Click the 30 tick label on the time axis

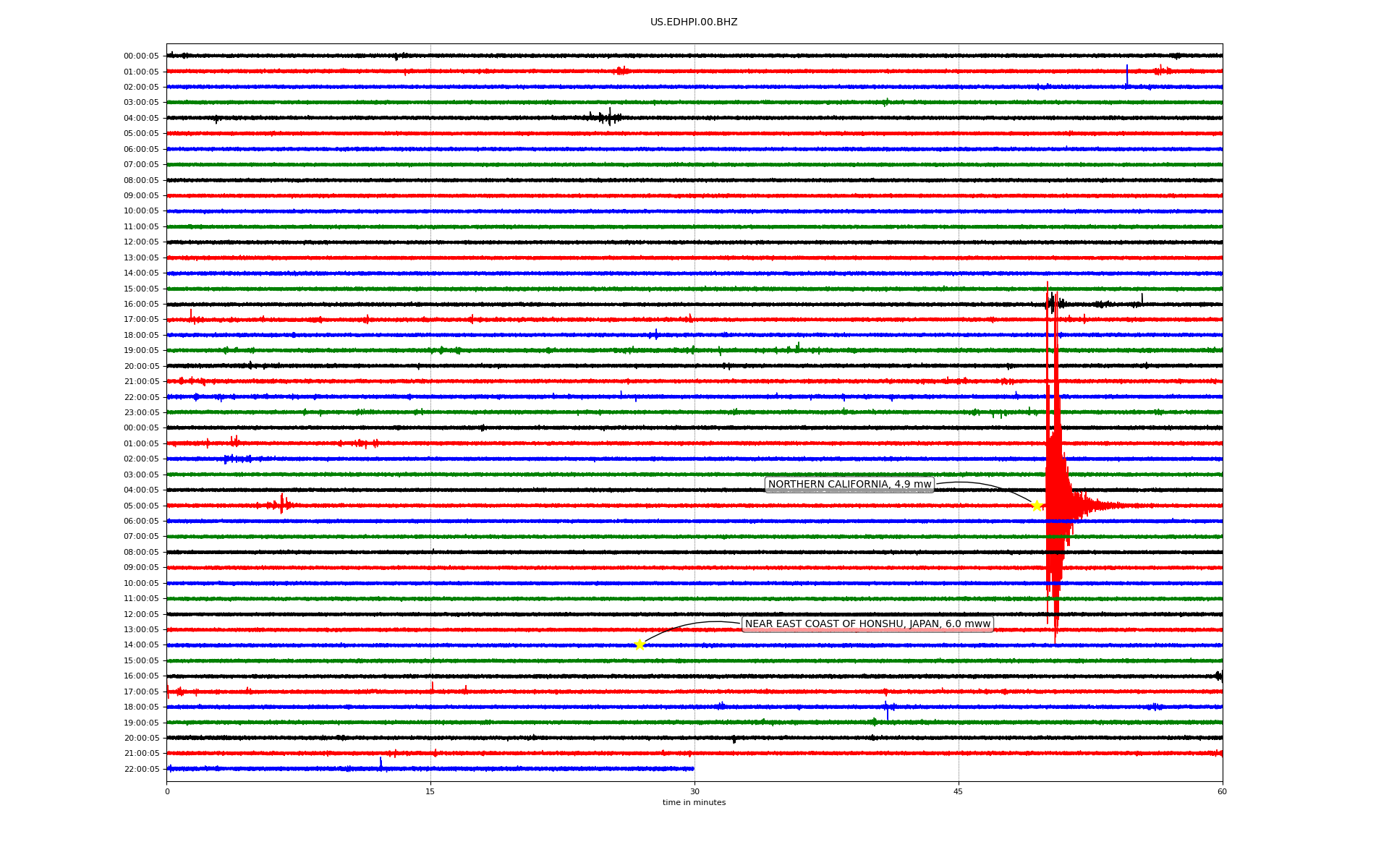tap(694, 791)
